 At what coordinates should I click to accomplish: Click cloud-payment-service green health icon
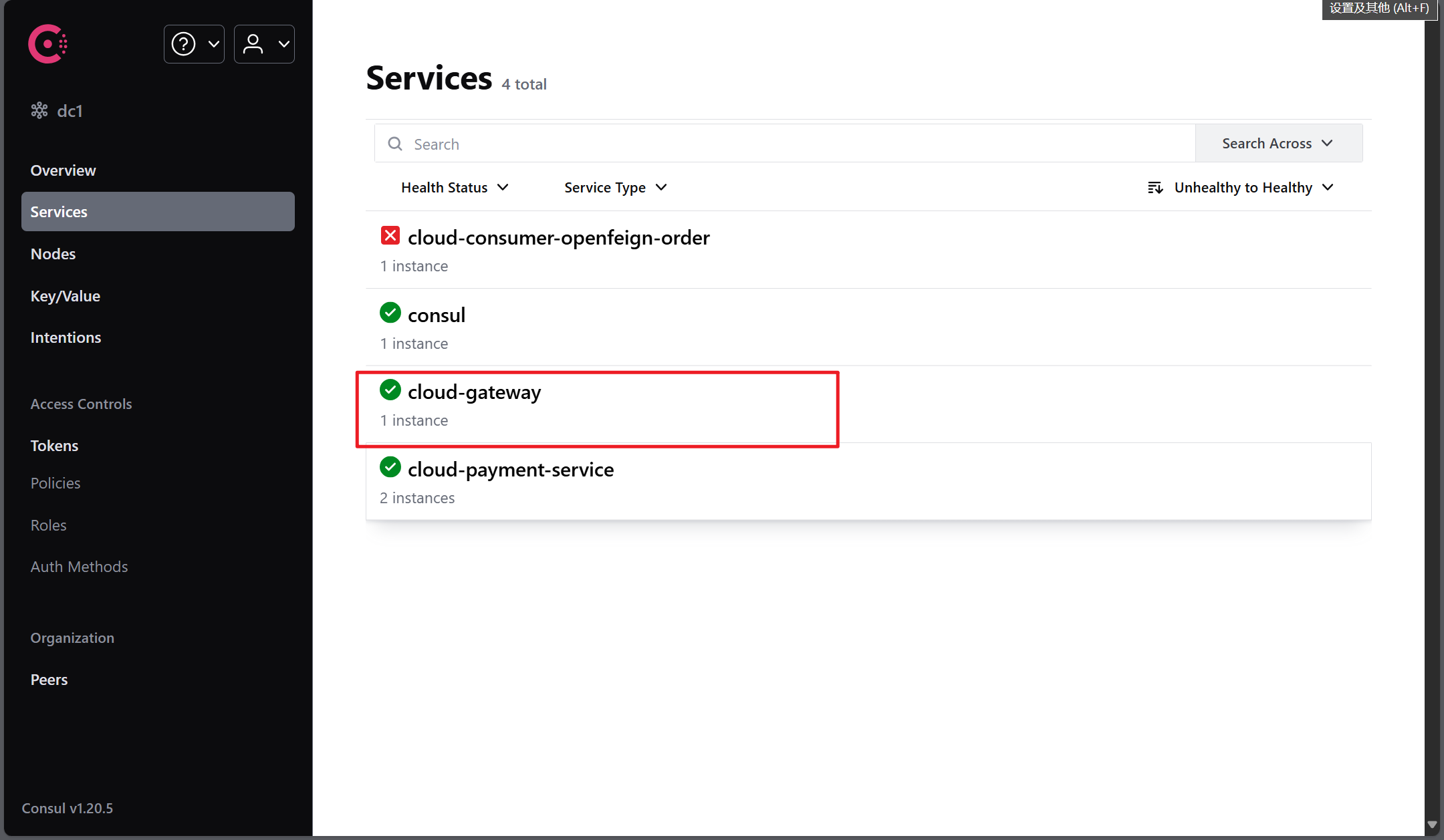coord(390,467)
